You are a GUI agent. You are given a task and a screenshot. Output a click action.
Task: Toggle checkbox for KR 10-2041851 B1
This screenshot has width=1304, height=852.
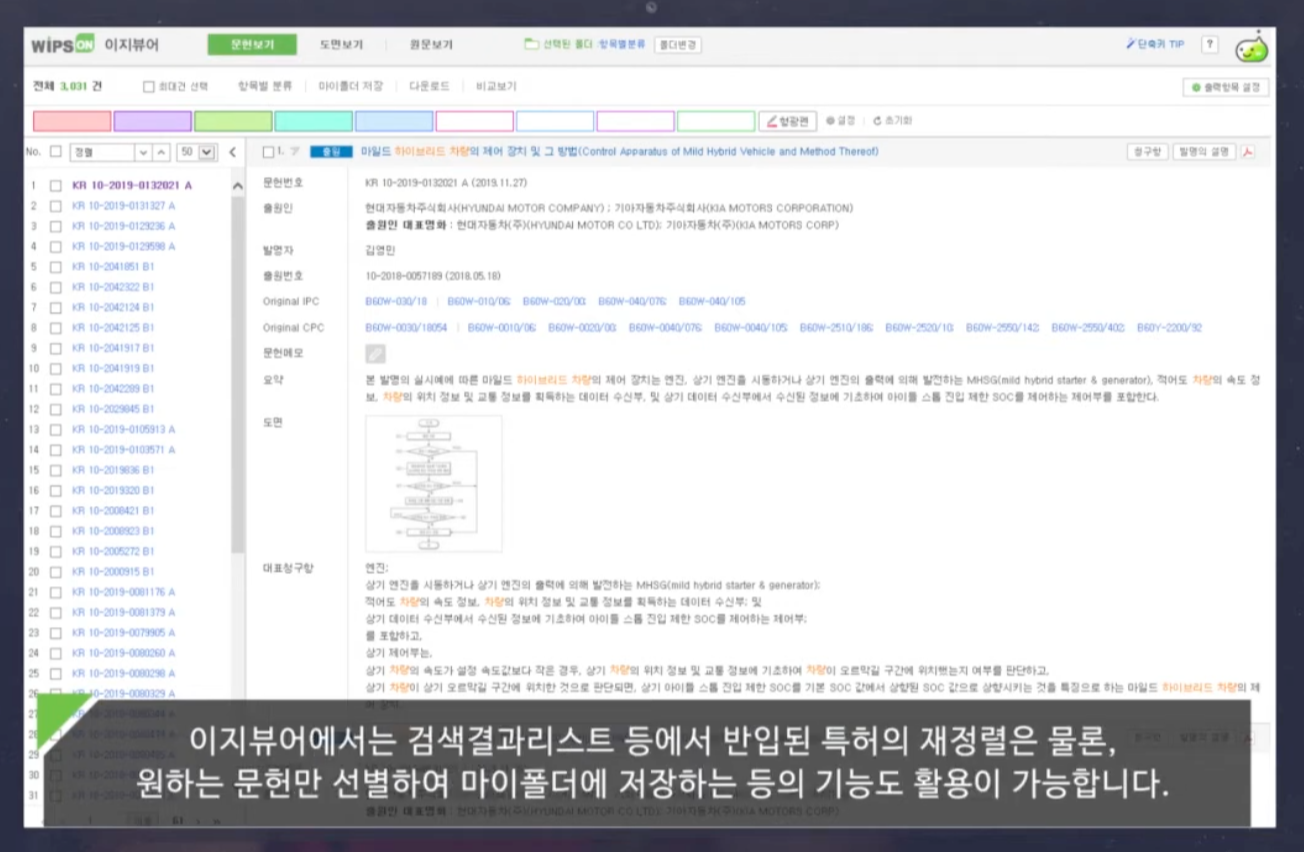pyautogui.click(x=56, y=267)
